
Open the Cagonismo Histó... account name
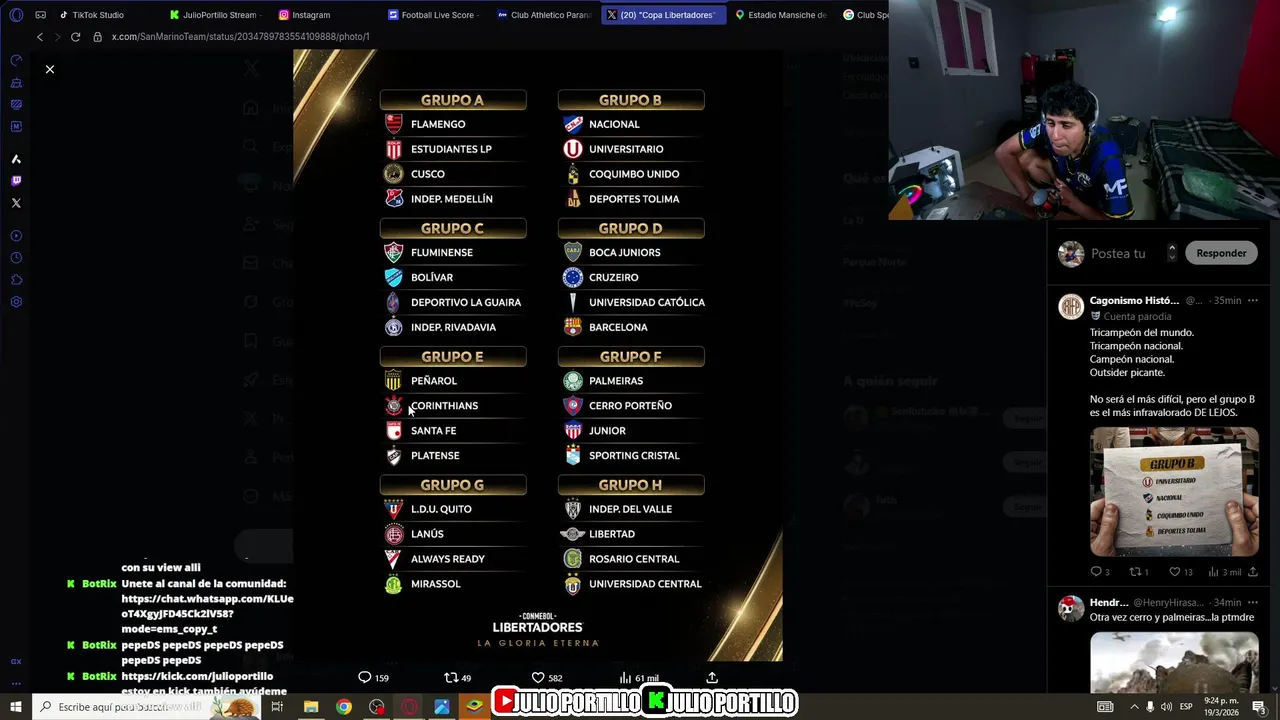point(1135,300)
